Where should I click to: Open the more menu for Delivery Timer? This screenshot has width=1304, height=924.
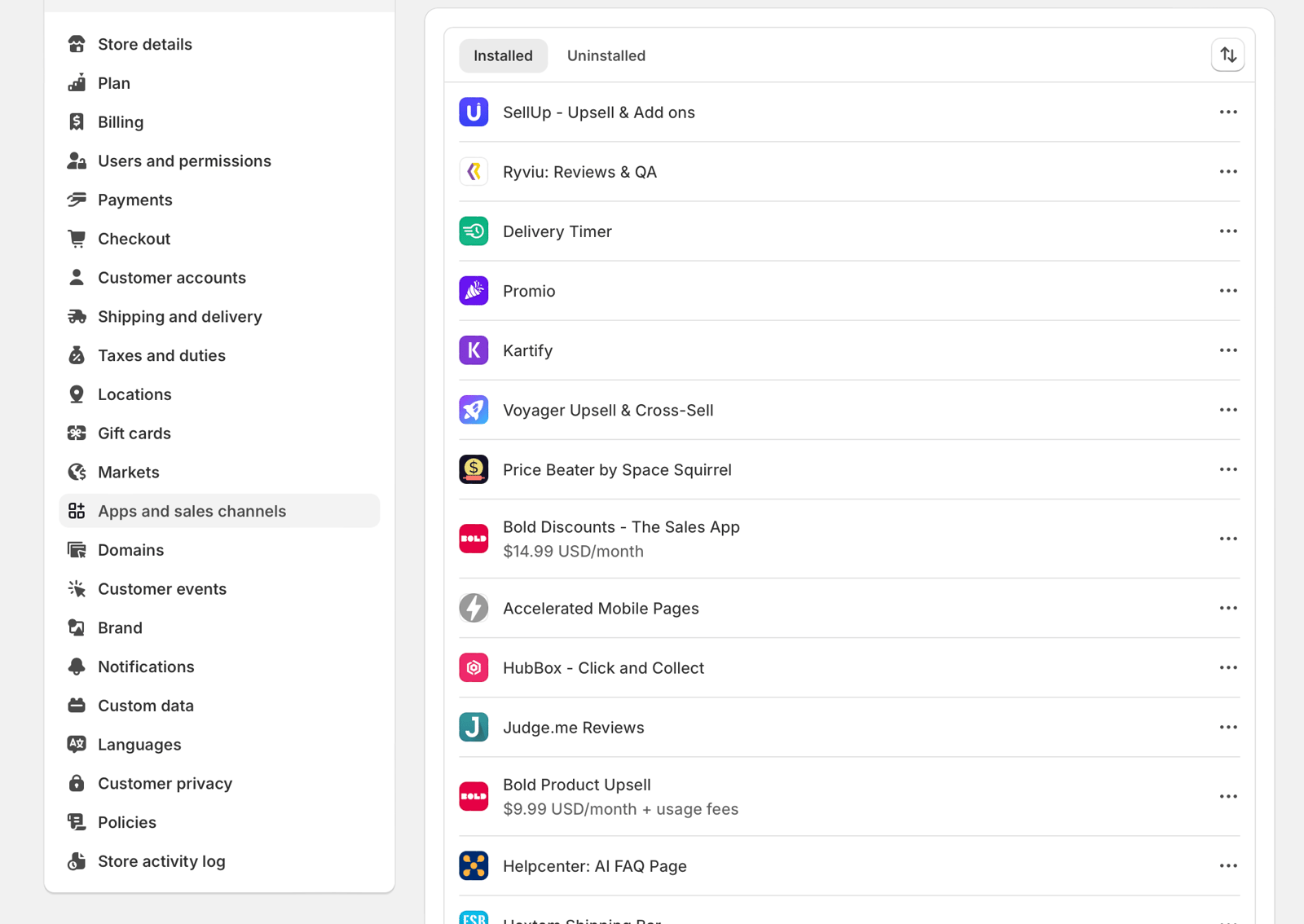click(x=1228, y=231)
